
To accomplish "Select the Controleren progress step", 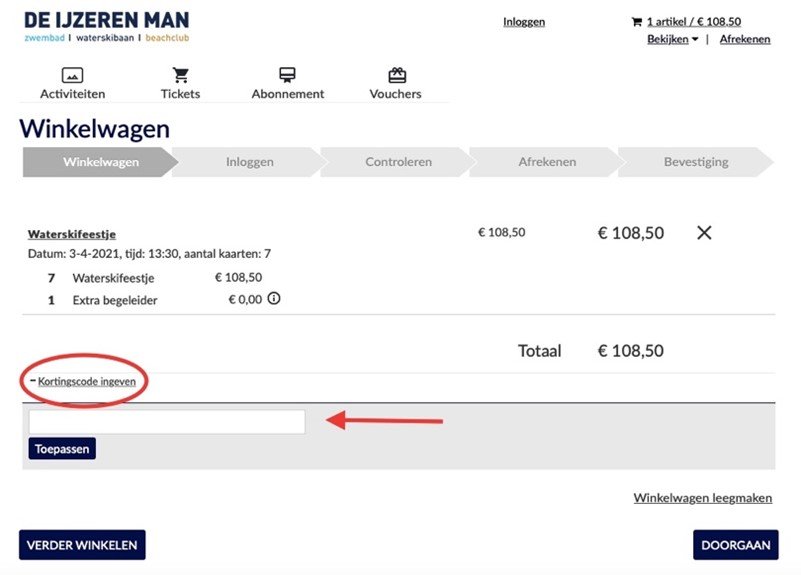I will coord(398,162).
